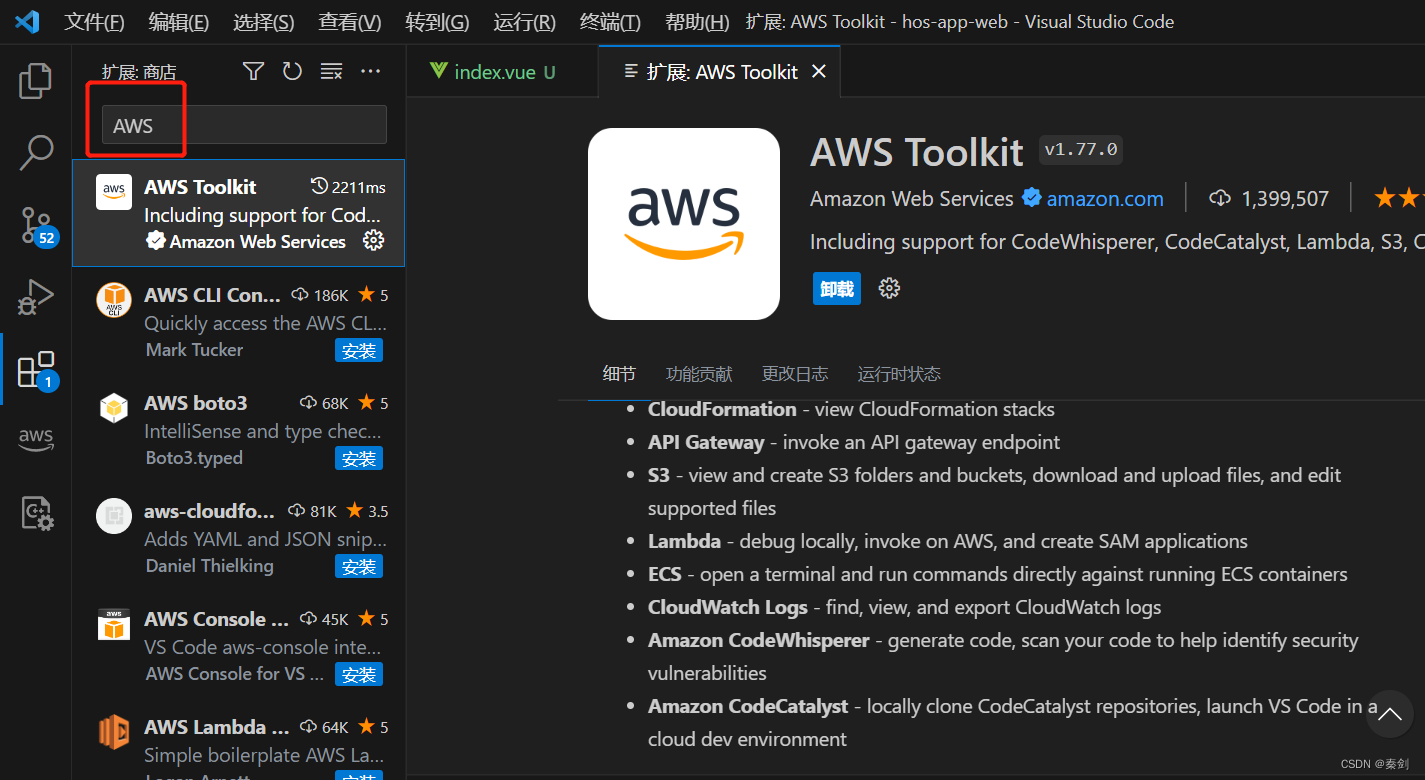This screenshot has height=780, width=1425.
Task: Click the extension search field containing AWS
Action: click(244, 125)
